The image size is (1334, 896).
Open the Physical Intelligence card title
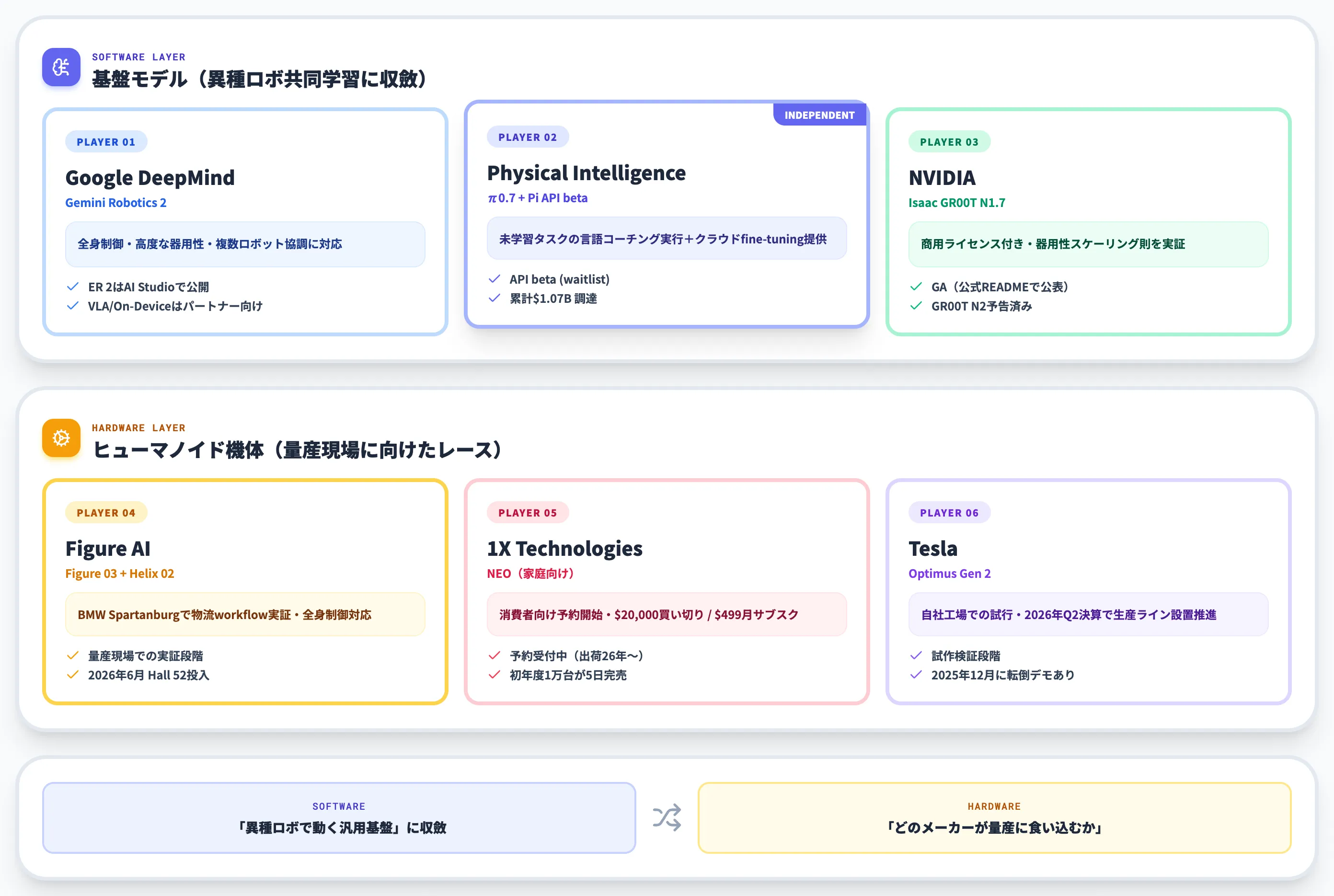click(x=586, y=173)
